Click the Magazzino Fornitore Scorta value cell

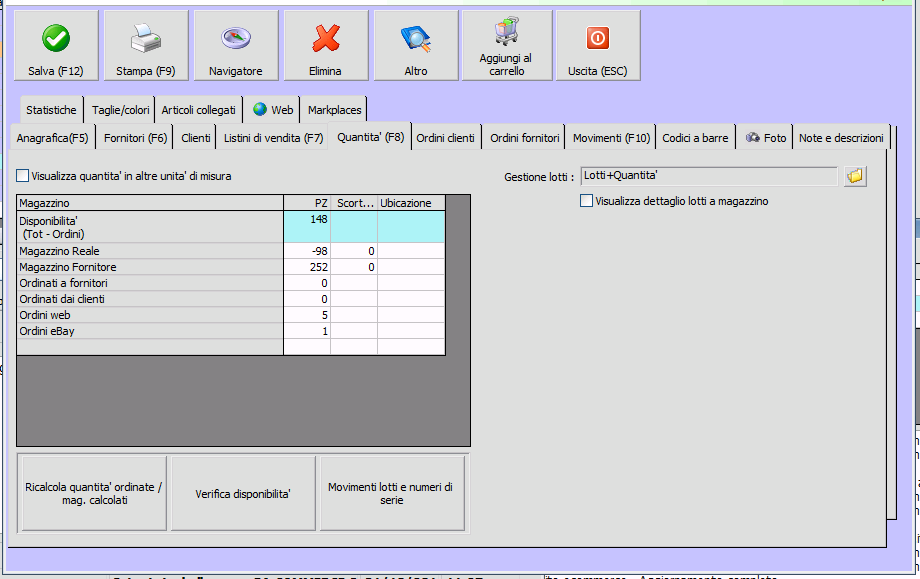tap(354, 267)
